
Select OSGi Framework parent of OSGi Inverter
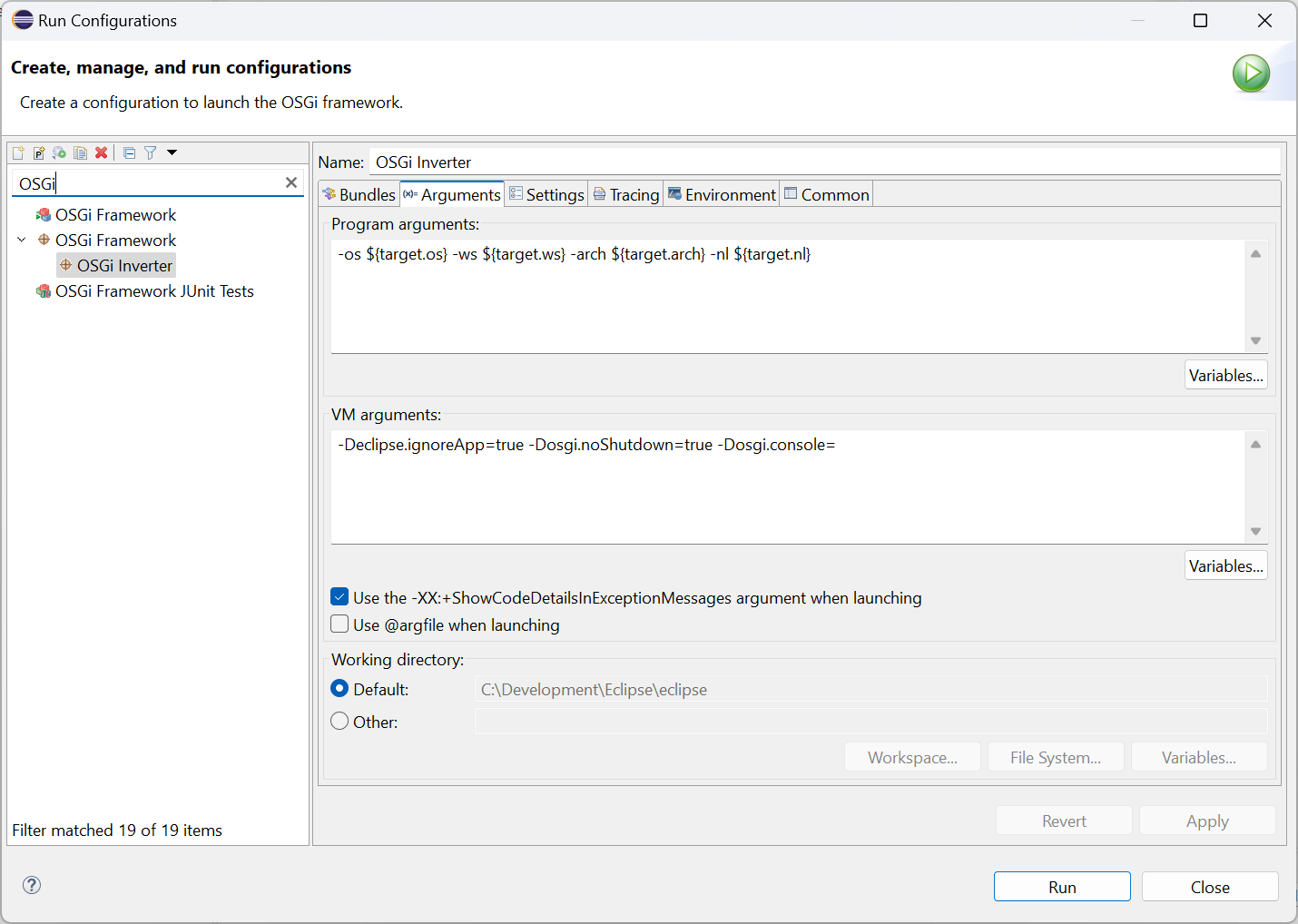click(106, 241)
